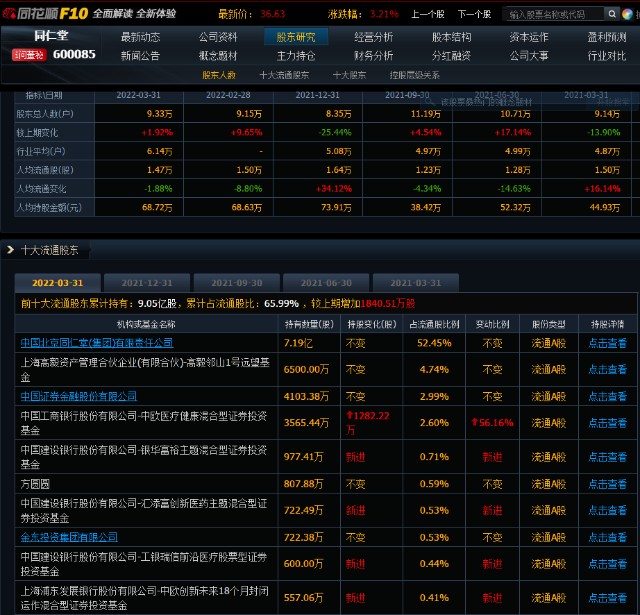Switch to the 2021-06-30 date tab
The width and height of the screenshot is (640, 615).
(326, 283)
